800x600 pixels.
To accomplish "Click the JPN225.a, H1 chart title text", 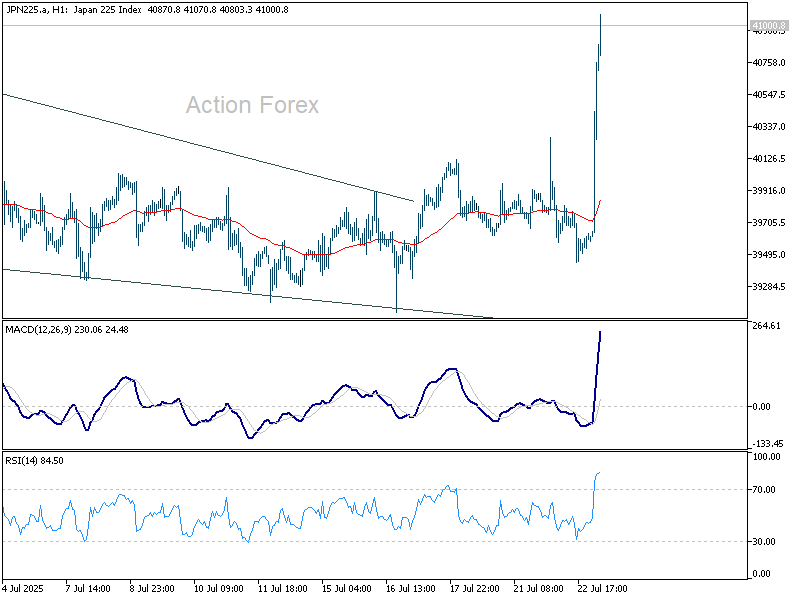I will pyautogui.click(x=147, y=10).
